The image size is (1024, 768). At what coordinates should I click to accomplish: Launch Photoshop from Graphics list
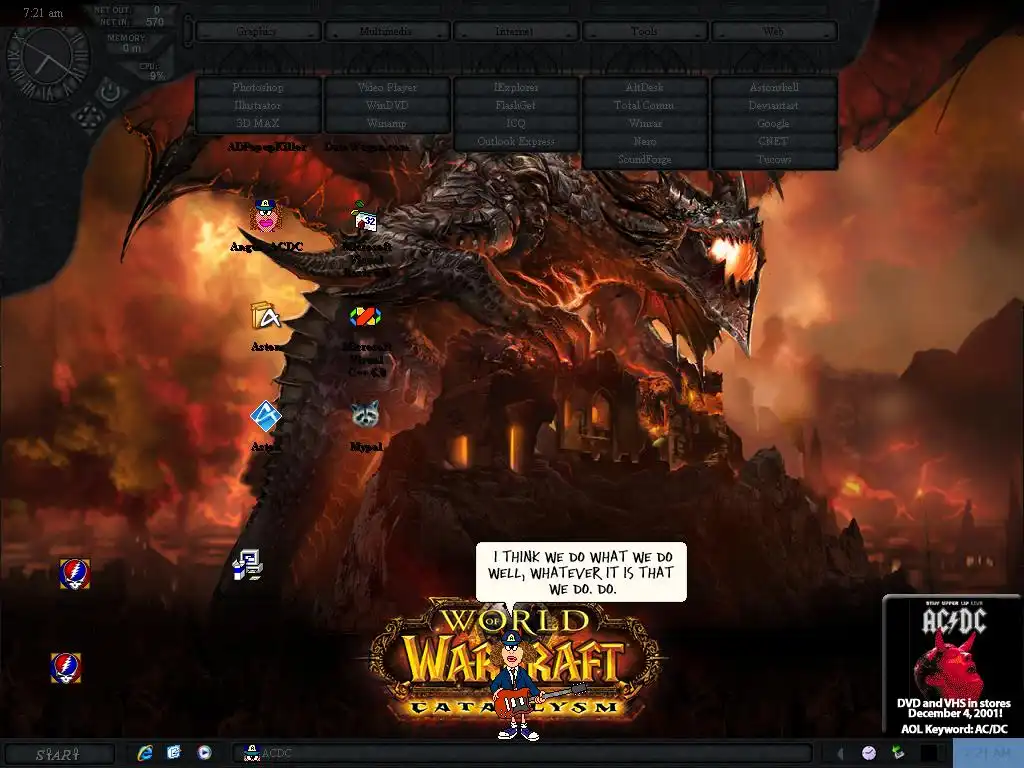click(258, 88)
